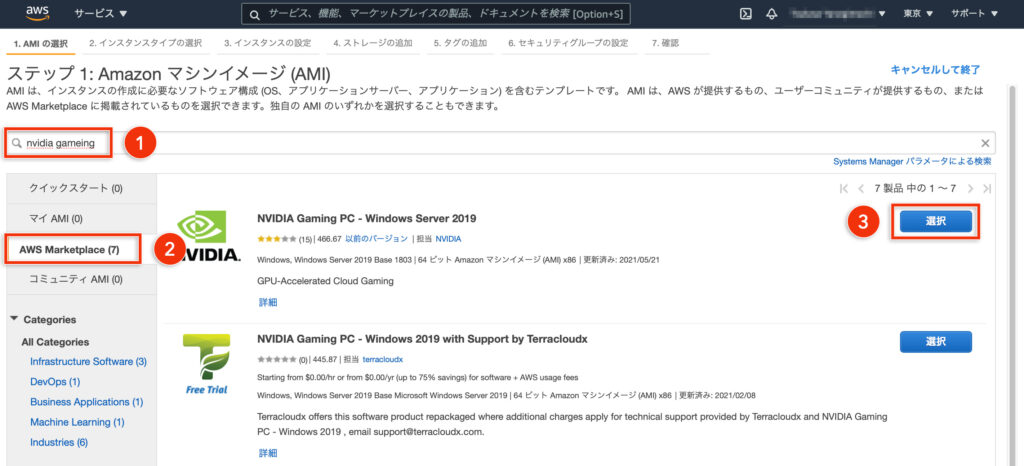
Task: Go to previous page of AMI results
Action: click(x=861, y=189)
